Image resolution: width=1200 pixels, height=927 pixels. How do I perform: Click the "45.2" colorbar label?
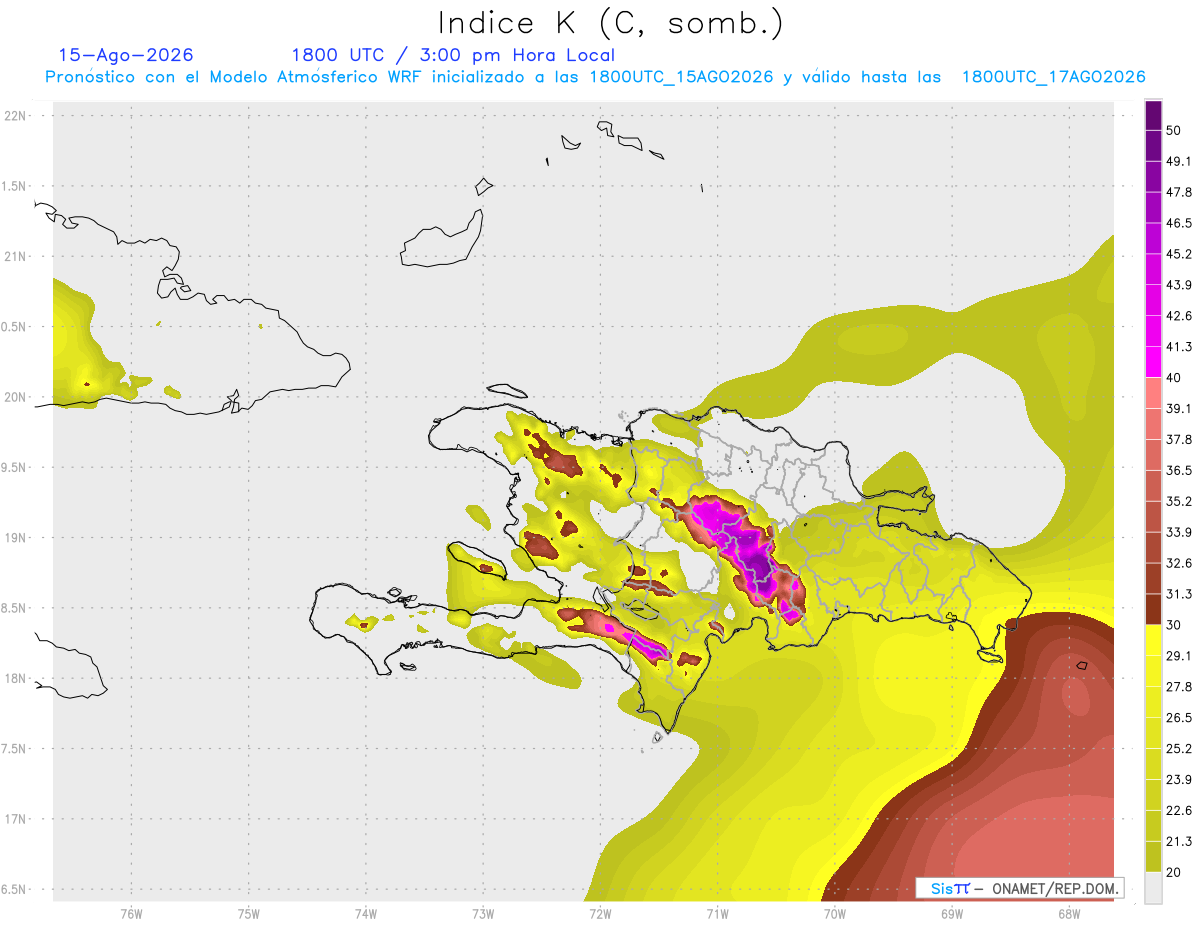point(1179,254)
